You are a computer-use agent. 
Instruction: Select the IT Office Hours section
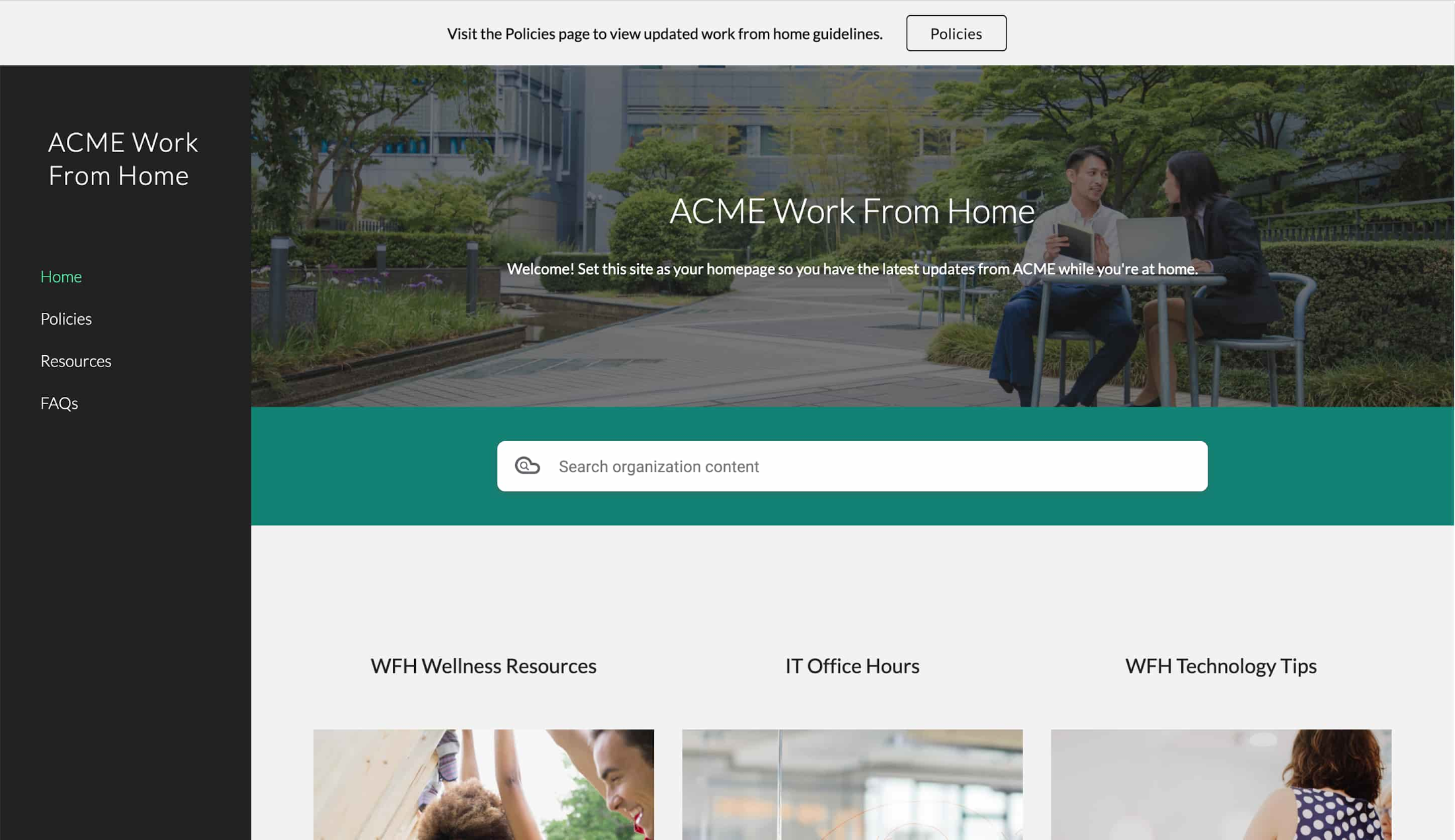click(852, 665)
